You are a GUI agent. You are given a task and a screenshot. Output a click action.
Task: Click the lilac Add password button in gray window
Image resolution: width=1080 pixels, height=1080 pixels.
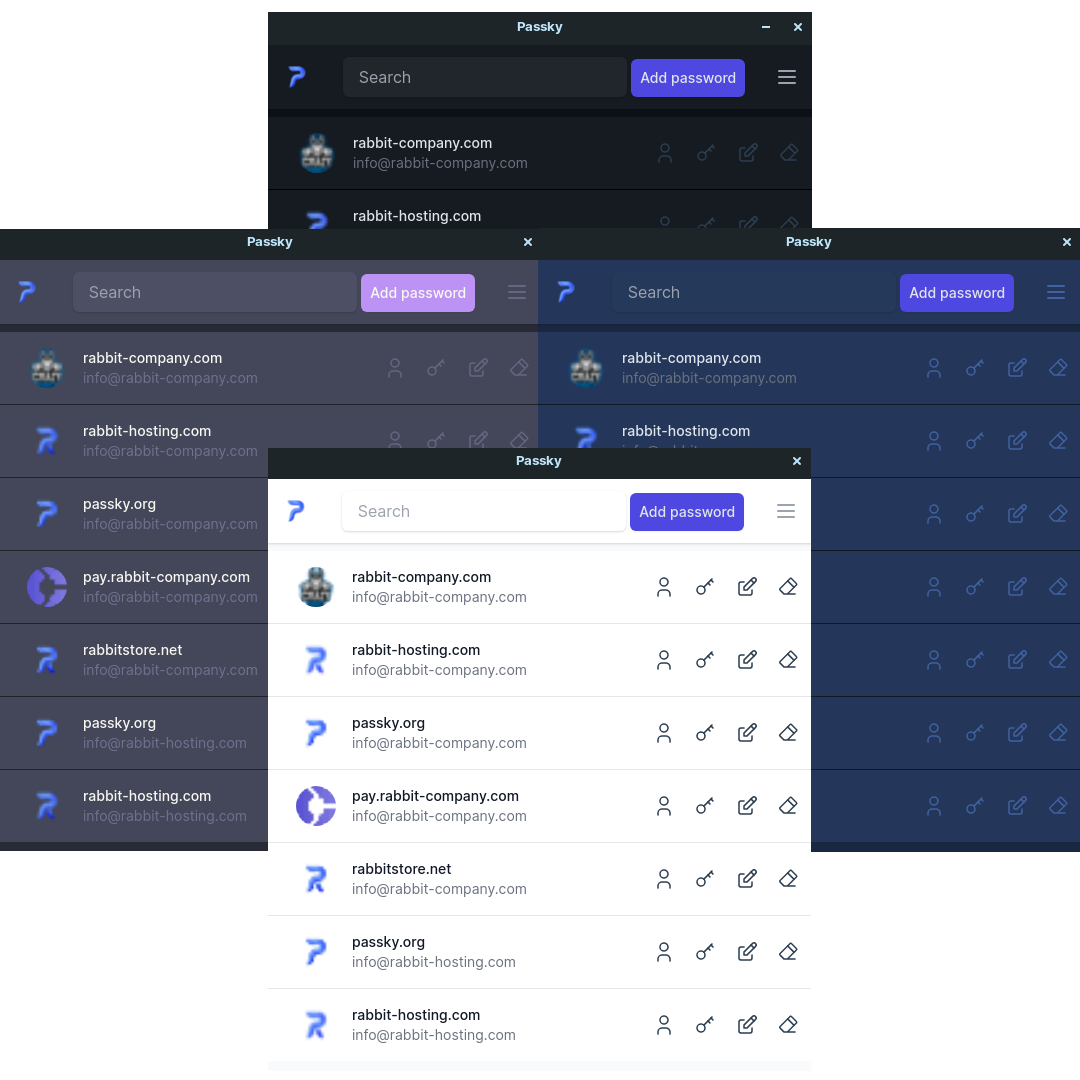click(418, 293)
